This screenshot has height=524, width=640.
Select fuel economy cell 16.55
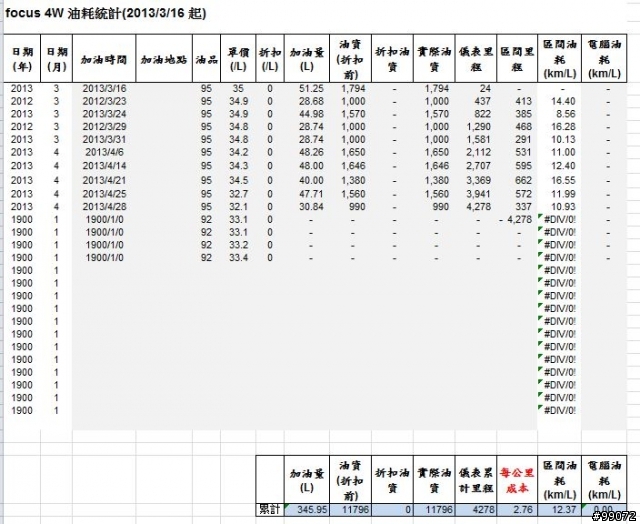click(x=563, y=180)
